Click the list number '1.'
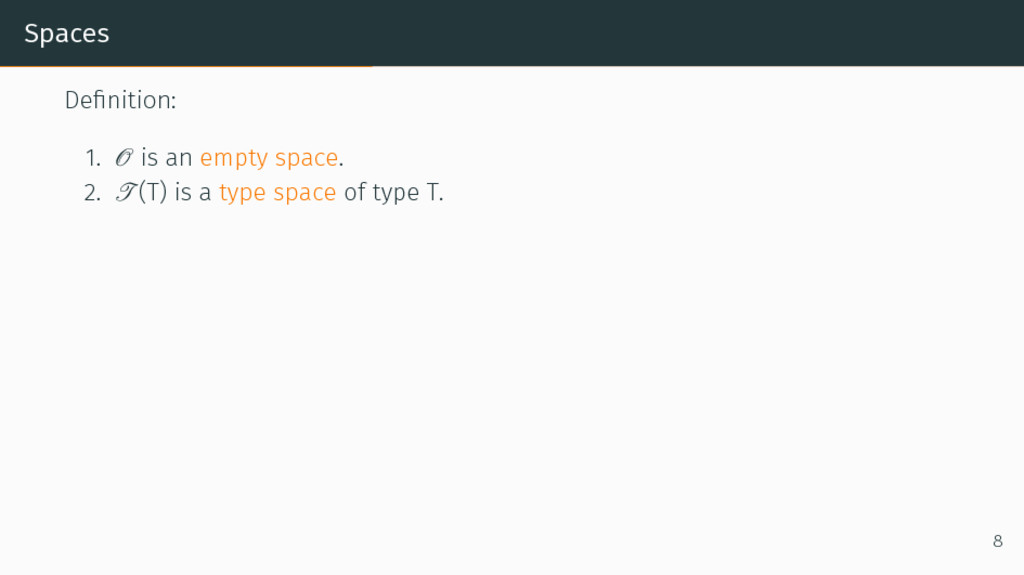The image size is (1024, 575). 92,158
